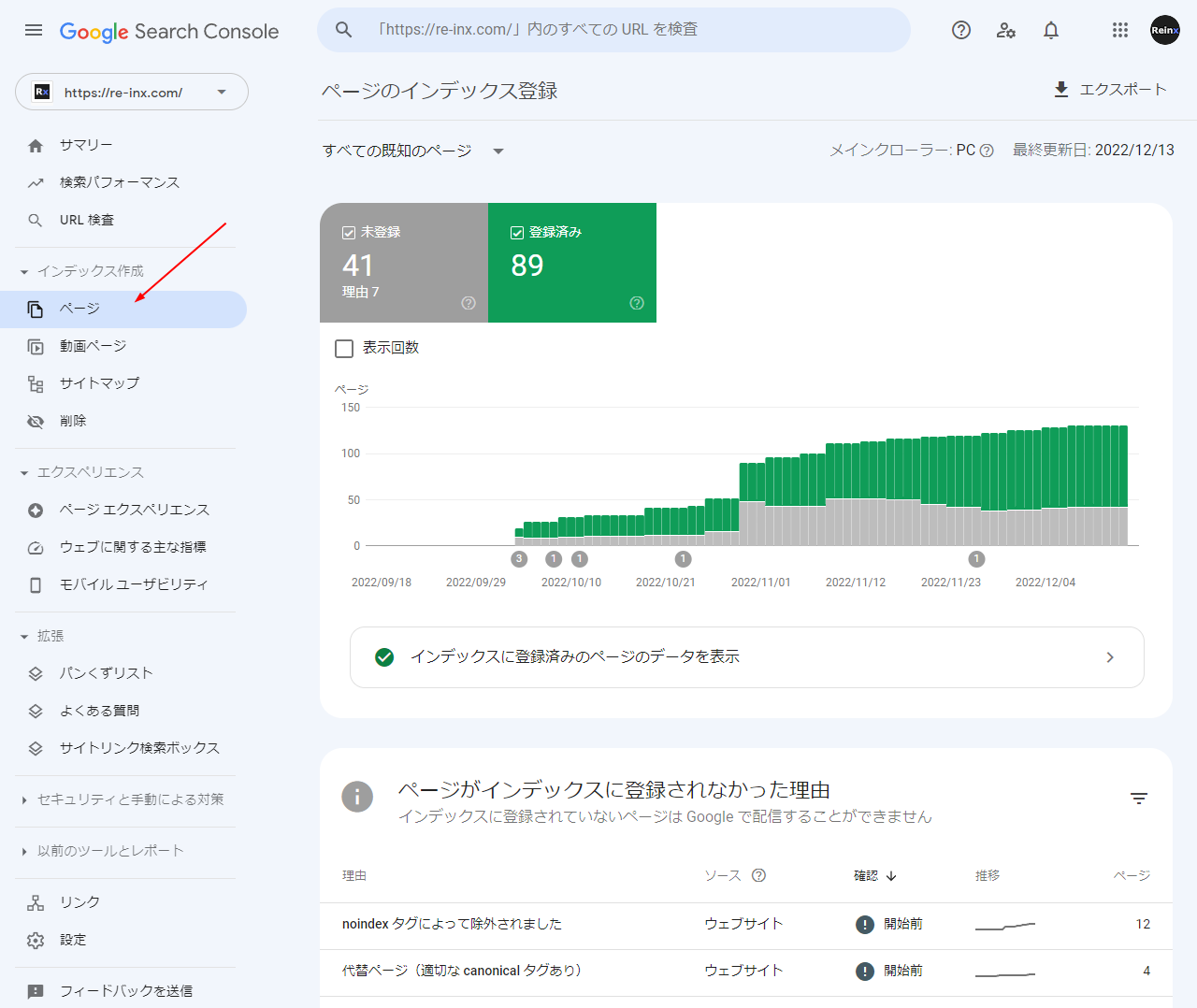Screen dimensions: 1197x1008
Task: Click the 89 count under 登録済み
Action: click(x=527, y=266)
